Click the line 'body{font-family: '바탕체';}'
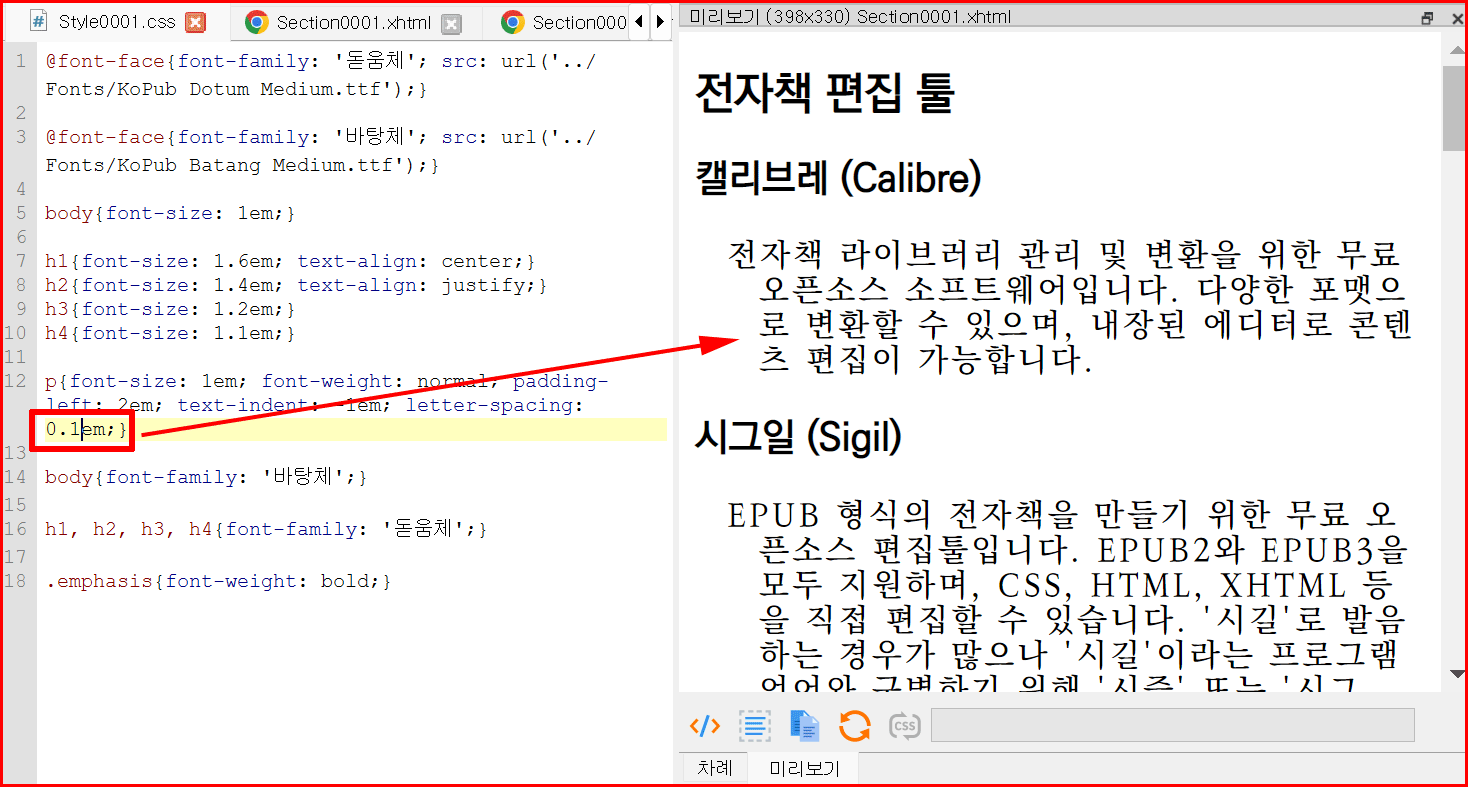The width and height of the screenshot is (1468, 787). pos(206,477)
